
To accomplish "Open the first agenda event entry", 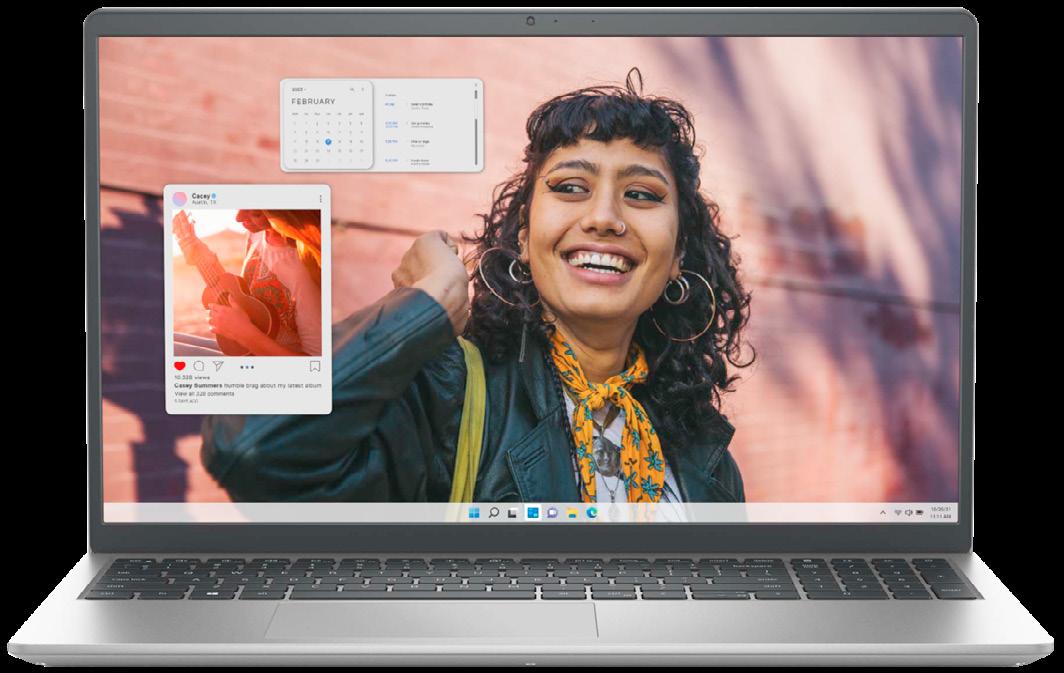I will 411,105.
